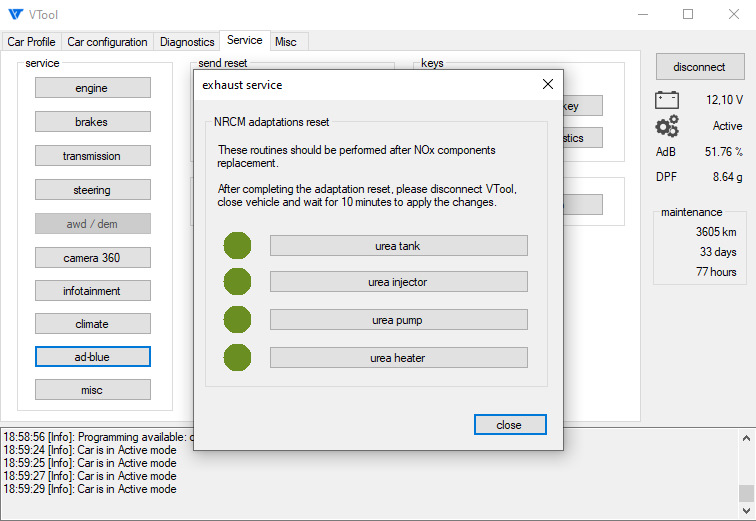Screen dimensions: 756x521
Task: Reset urea pump adaptation
Action: pyautogui.click(x=399, y=320)
